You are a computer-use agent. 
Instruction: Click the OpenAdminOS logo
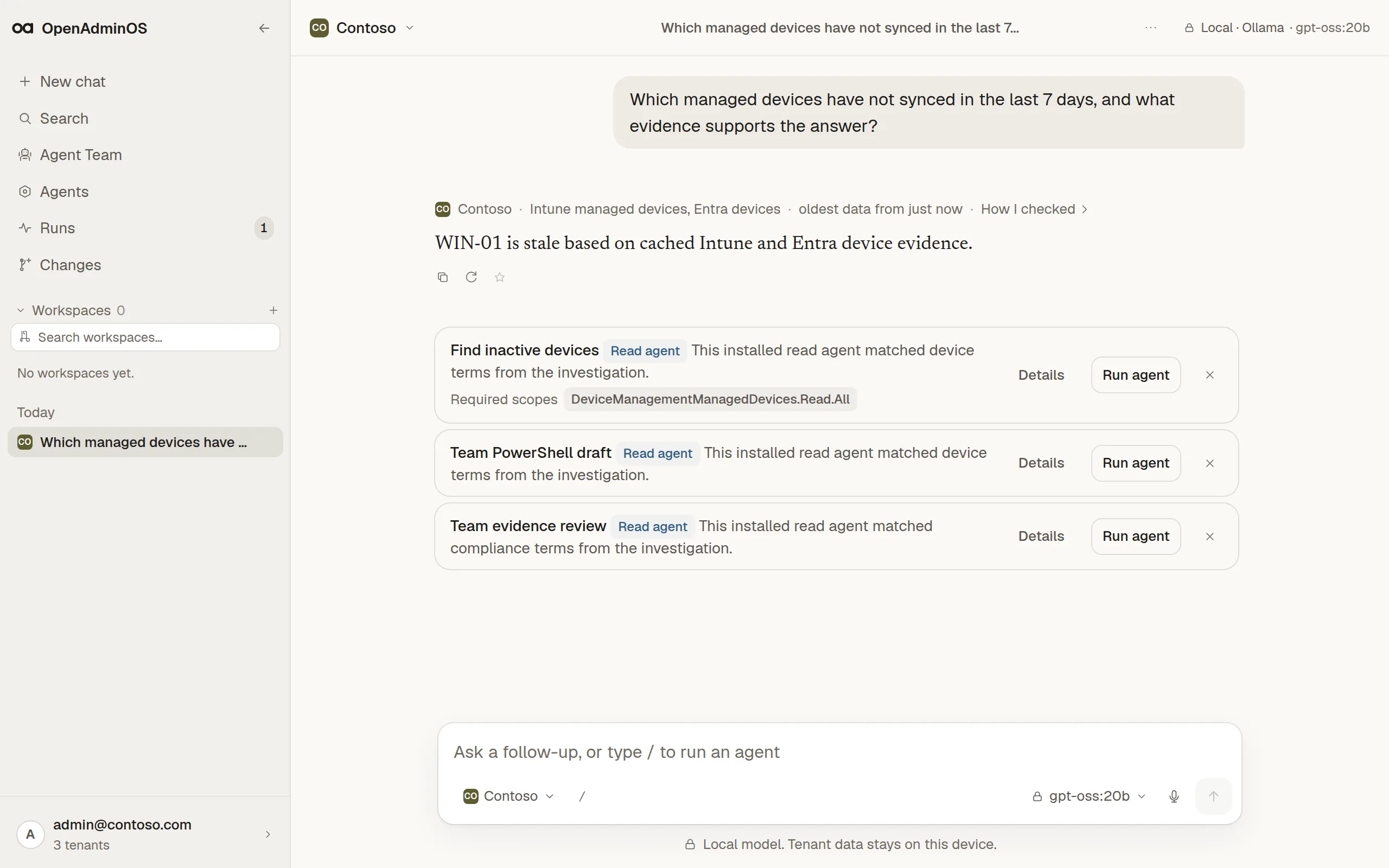click(79, 28)
